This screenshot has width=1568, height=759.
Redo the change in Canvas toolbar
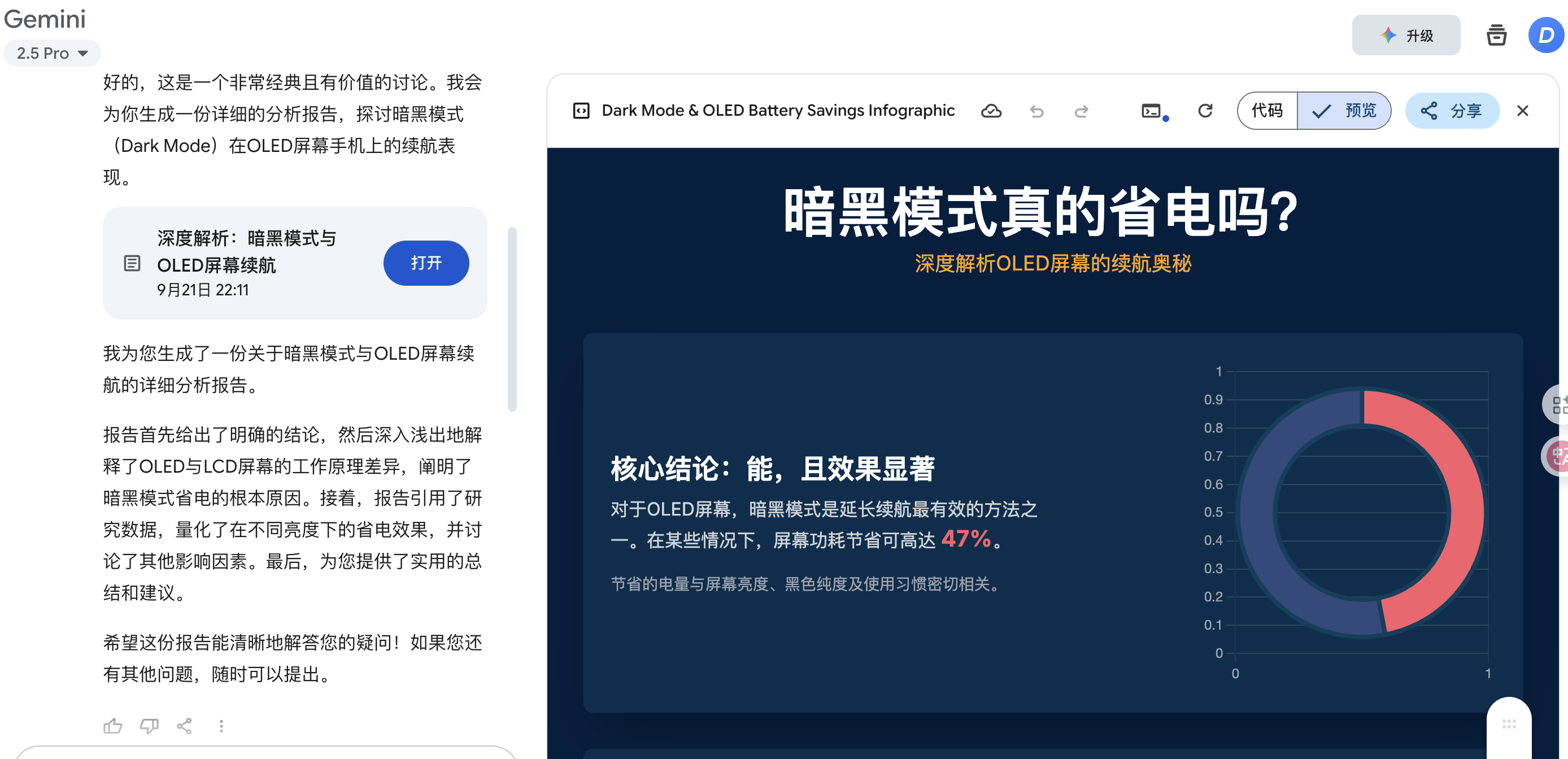coord(1082,111)
